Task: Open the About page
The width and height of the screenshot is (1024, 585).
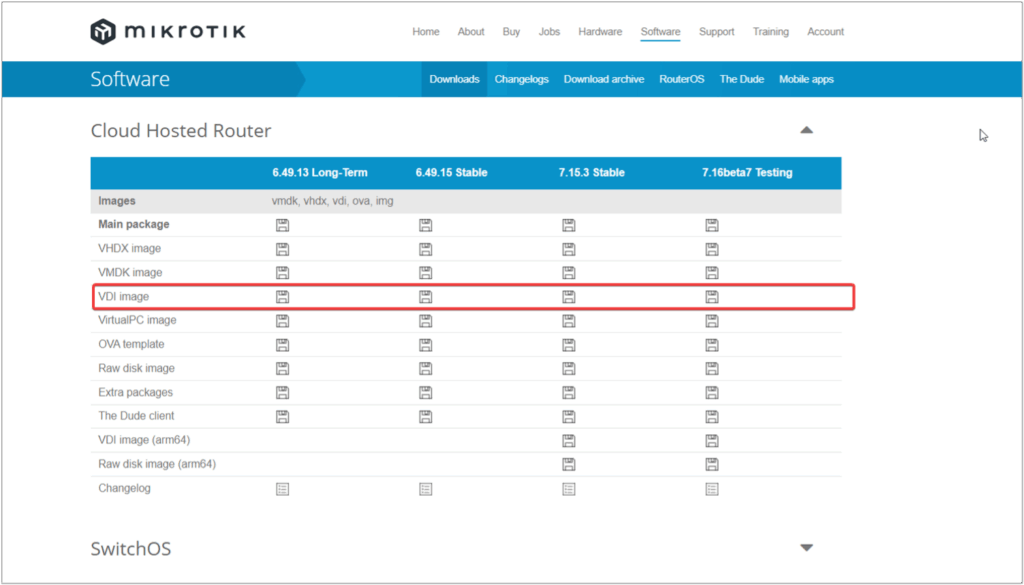Action: [x=471, y=31]
